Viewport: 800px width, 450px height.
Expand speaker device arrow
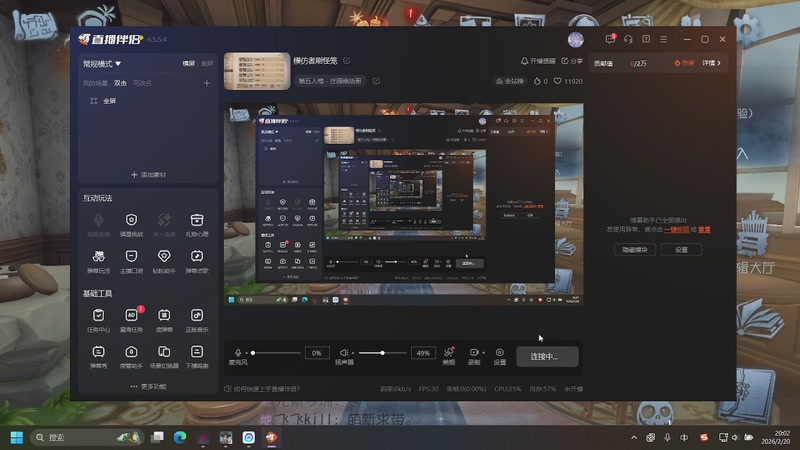[x=353, y=353]
